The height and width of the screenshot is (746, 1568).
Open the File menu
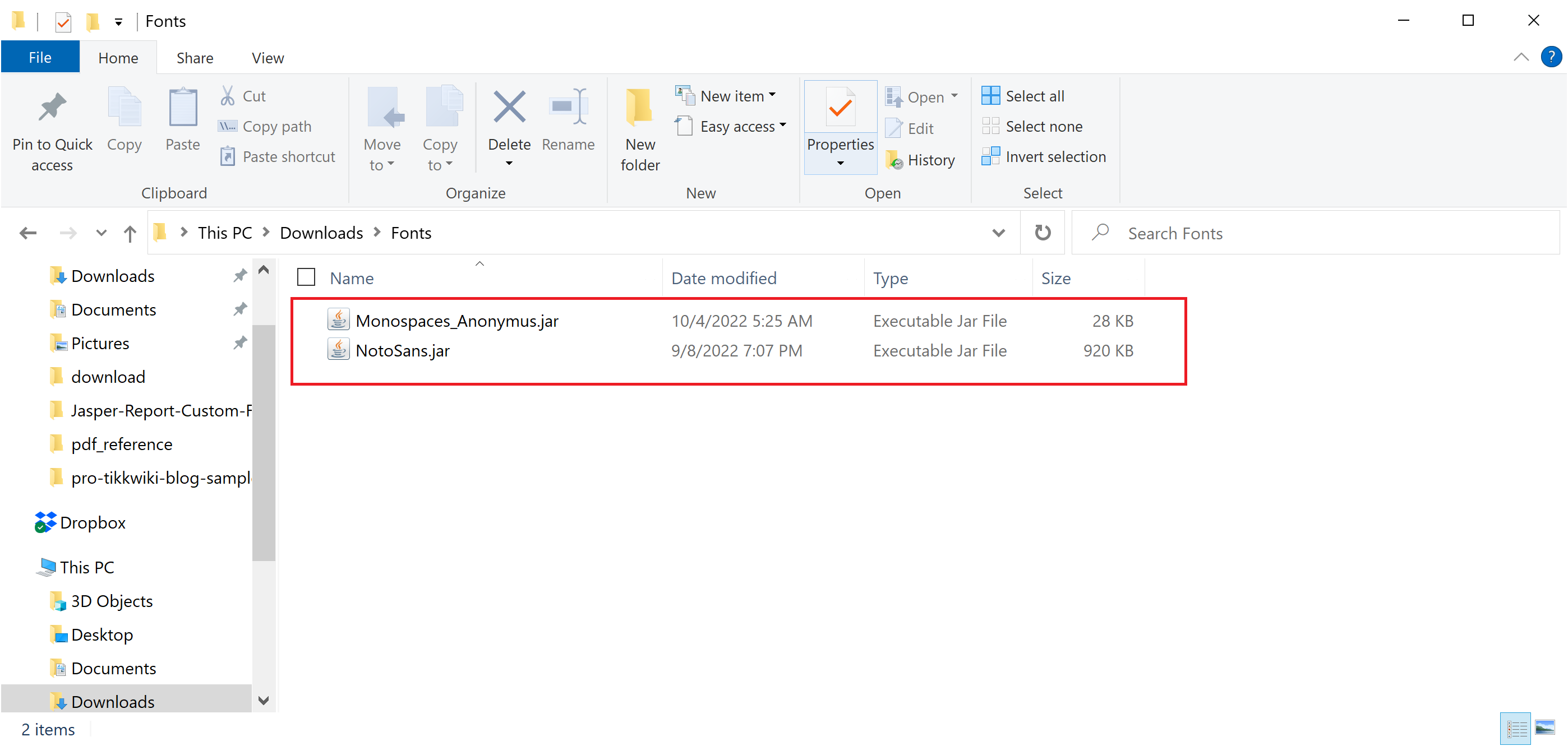(40, 58)
